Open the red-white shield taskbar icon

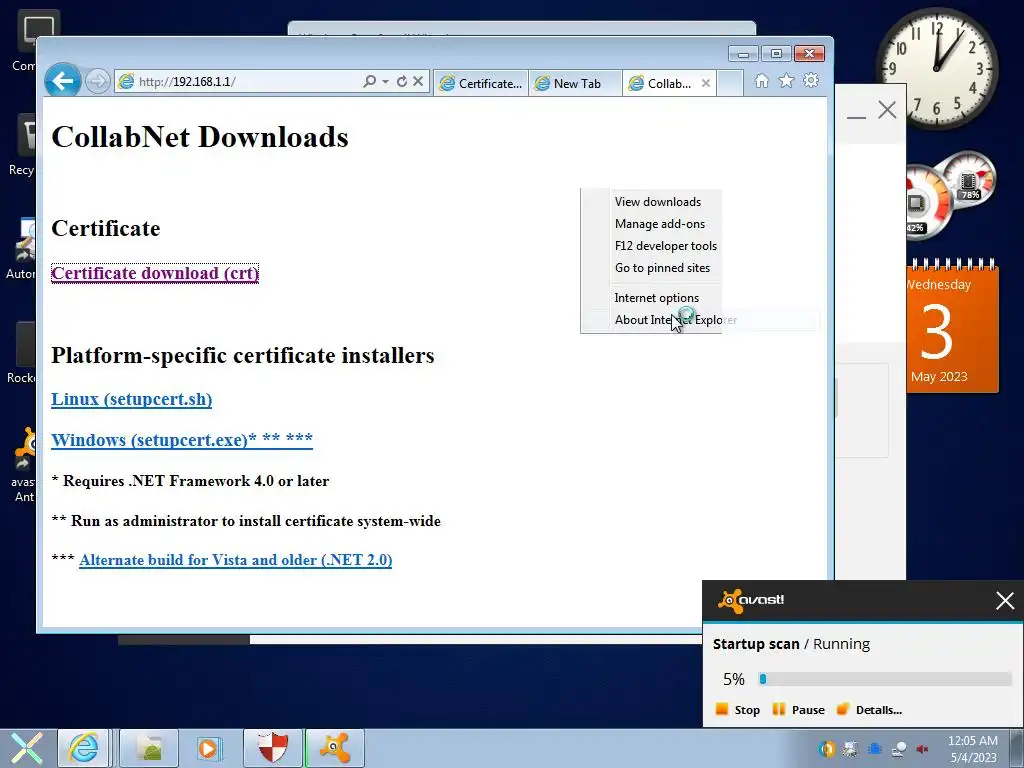pos(272,748)
